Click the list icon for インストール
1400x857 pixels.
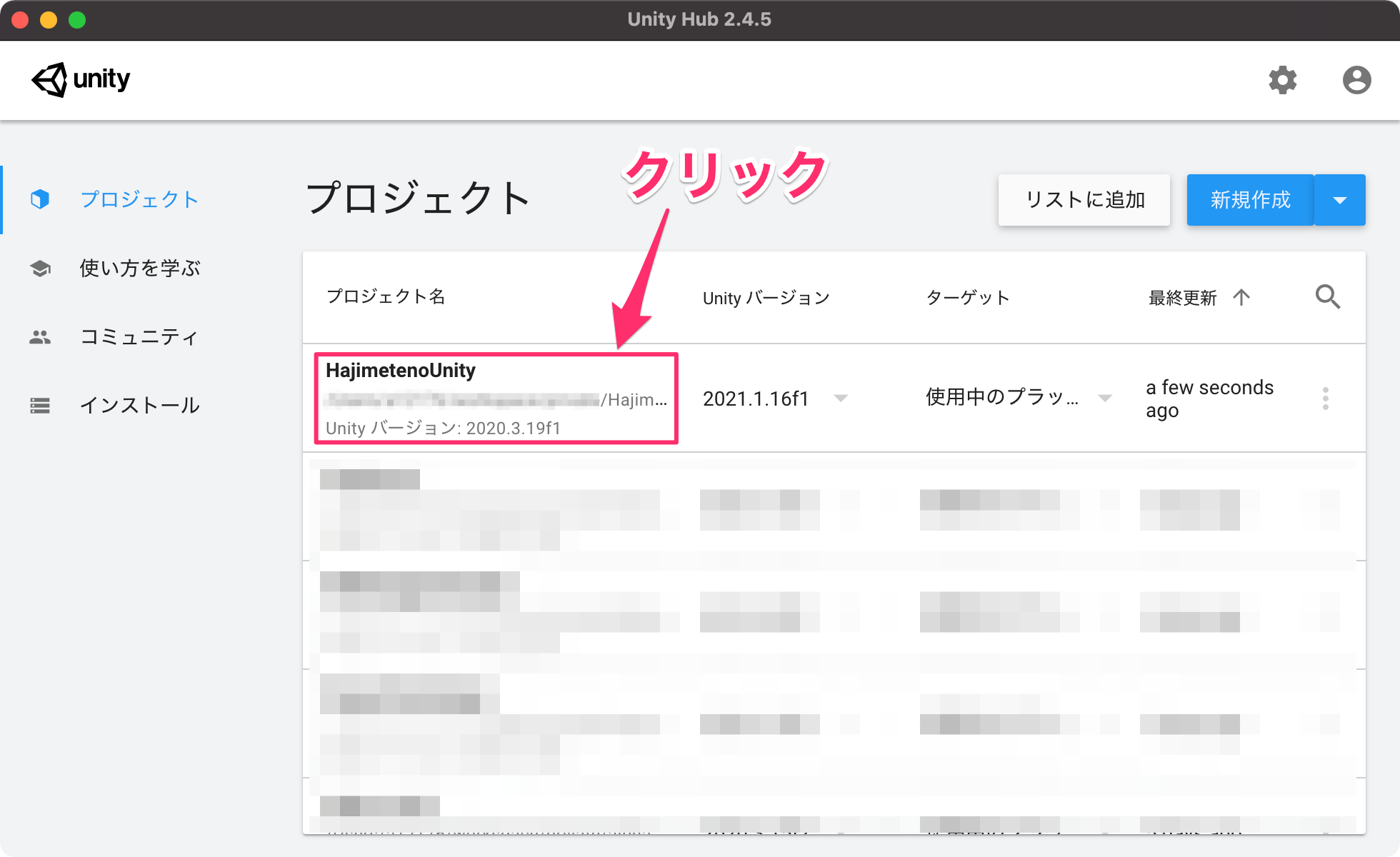click(40, 406)
